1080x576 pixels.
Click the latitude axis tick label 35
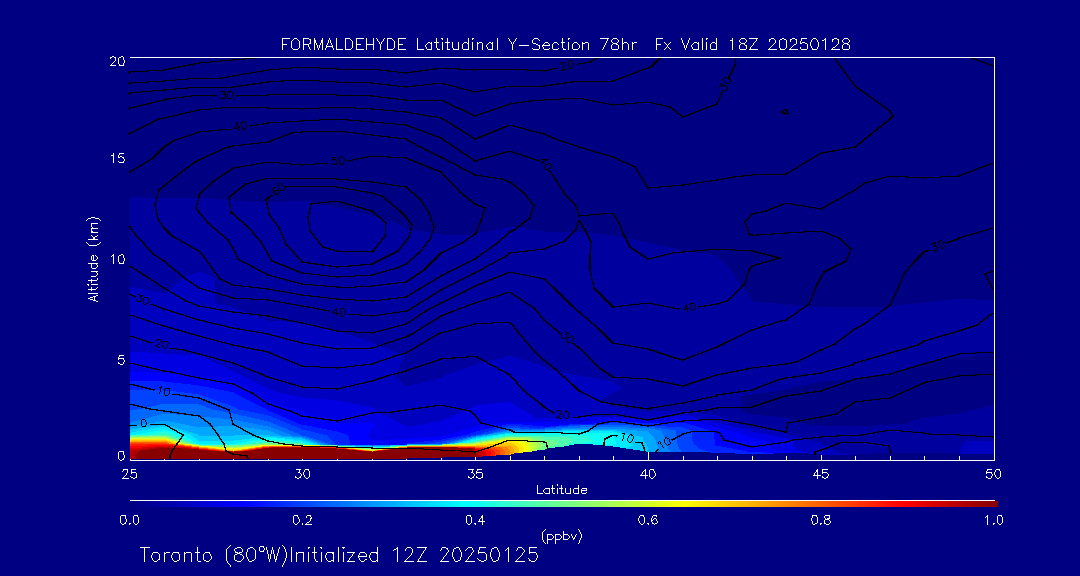[475, 473]
